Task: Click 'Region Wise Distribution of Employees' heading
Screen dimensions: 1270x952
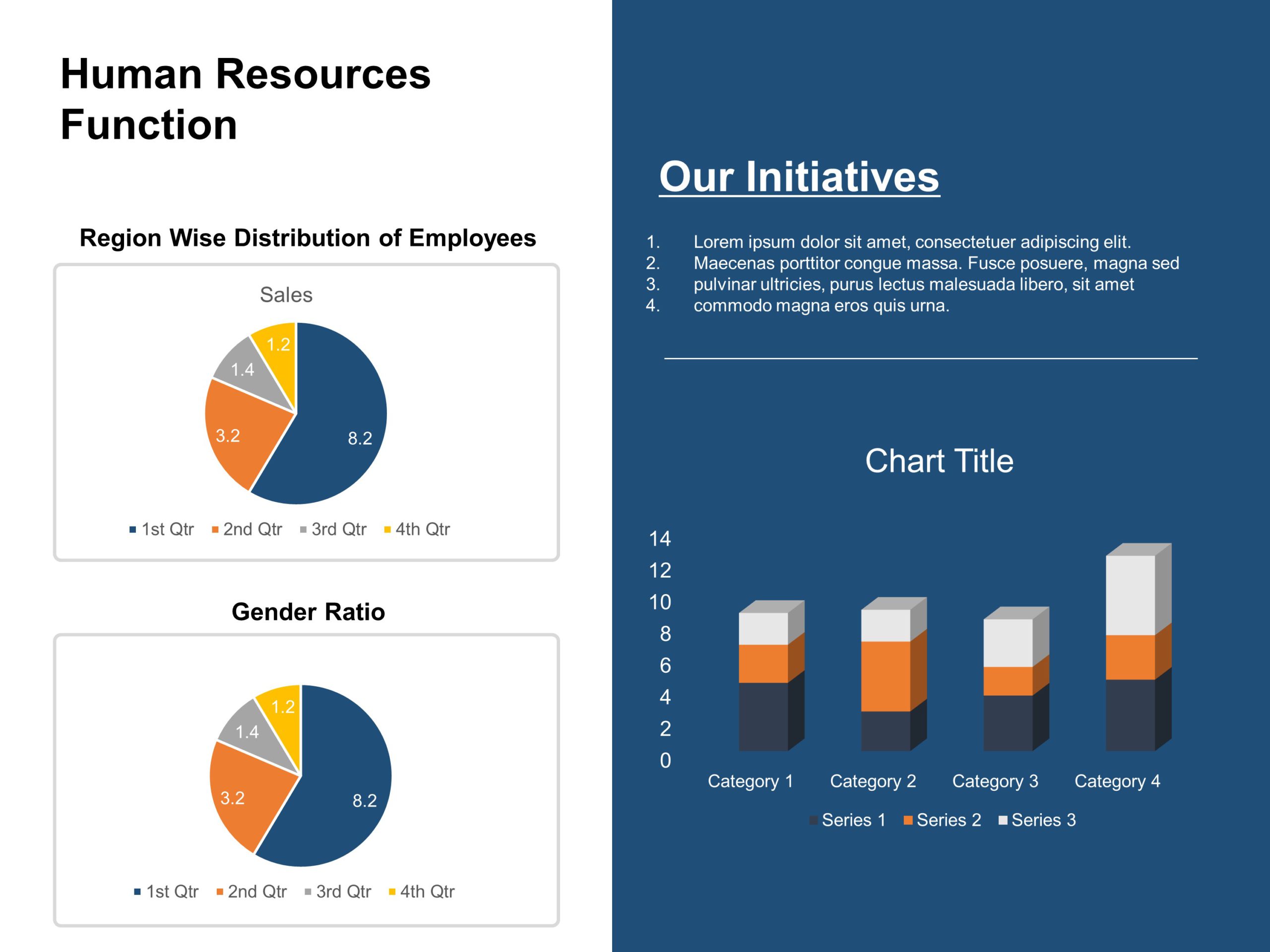Action: coord(308,238)
